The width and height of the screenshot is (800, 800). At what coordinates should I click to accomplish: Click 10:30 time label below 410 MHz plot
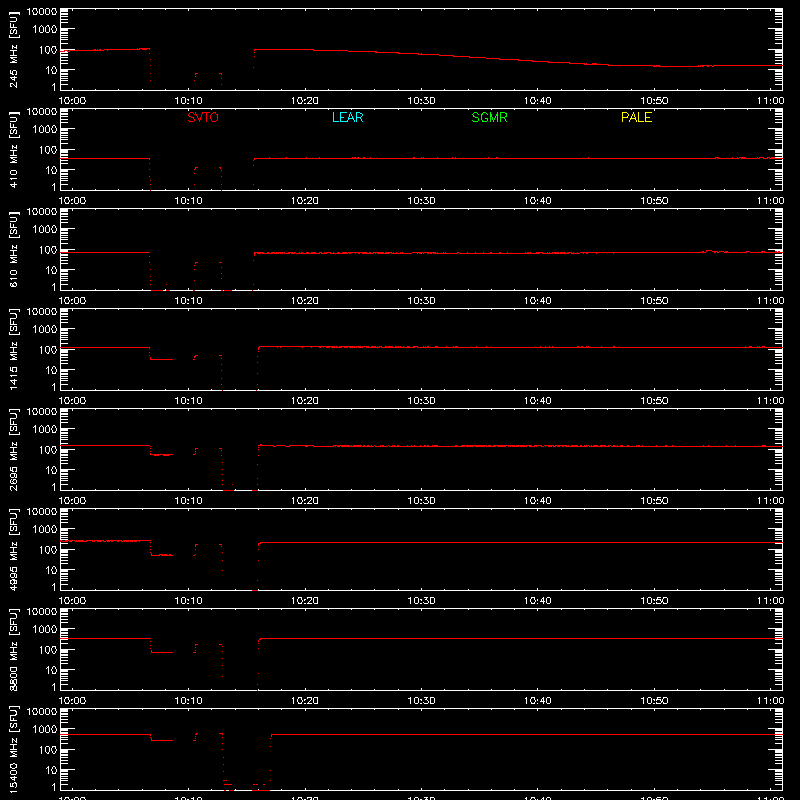click(x=421, y=201)
